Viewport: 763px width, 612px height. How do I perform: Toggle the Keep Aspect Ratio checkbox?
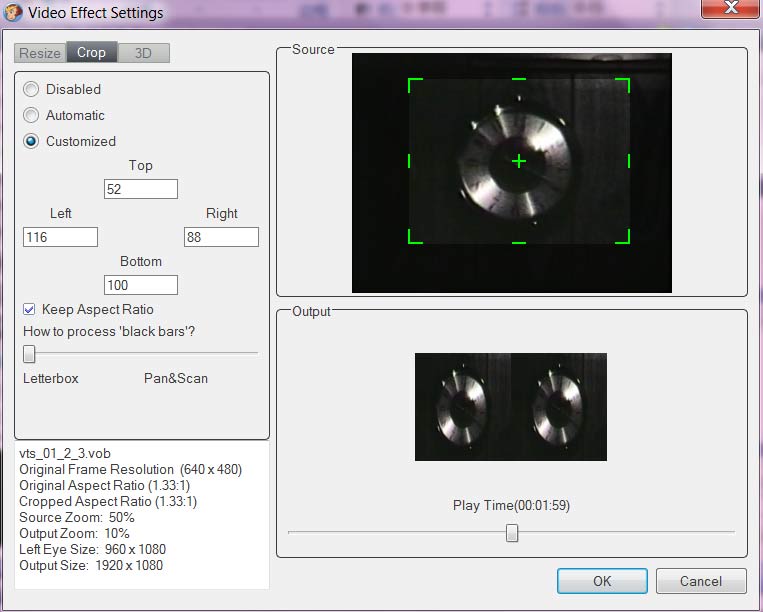click(29, 309)
